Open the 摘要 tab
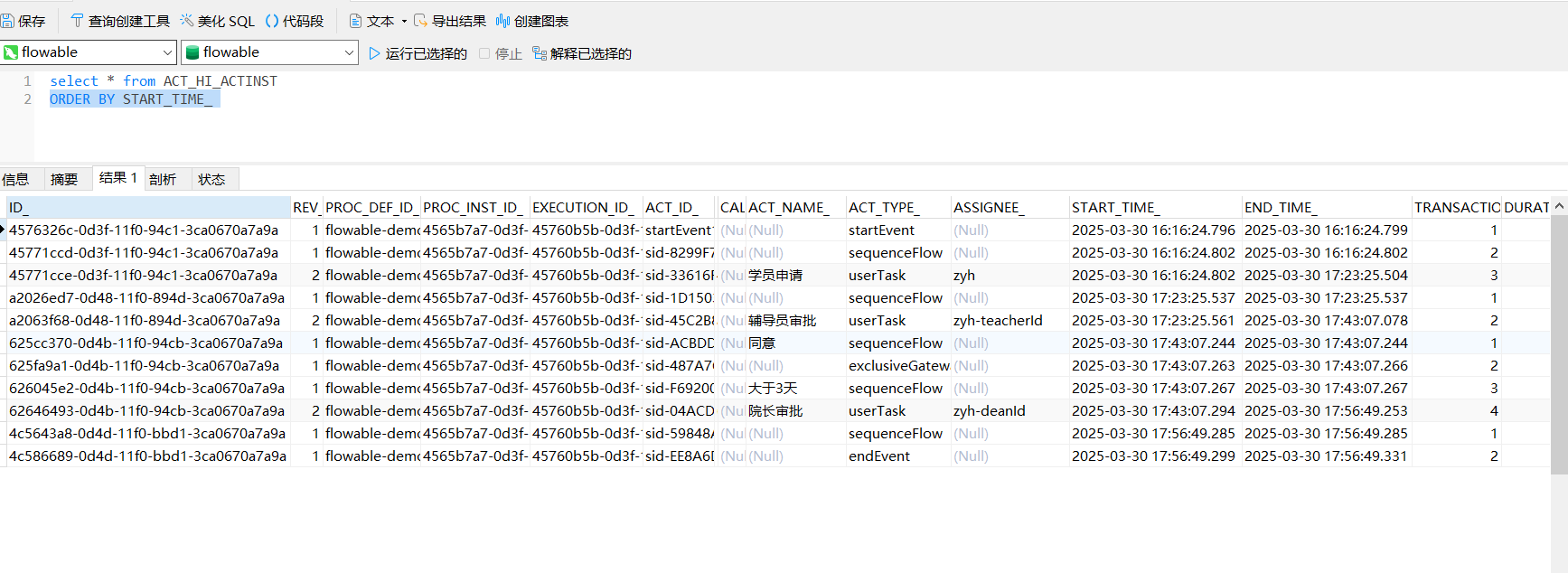The height and width of the screenshot is (573, 1568). 64,179
